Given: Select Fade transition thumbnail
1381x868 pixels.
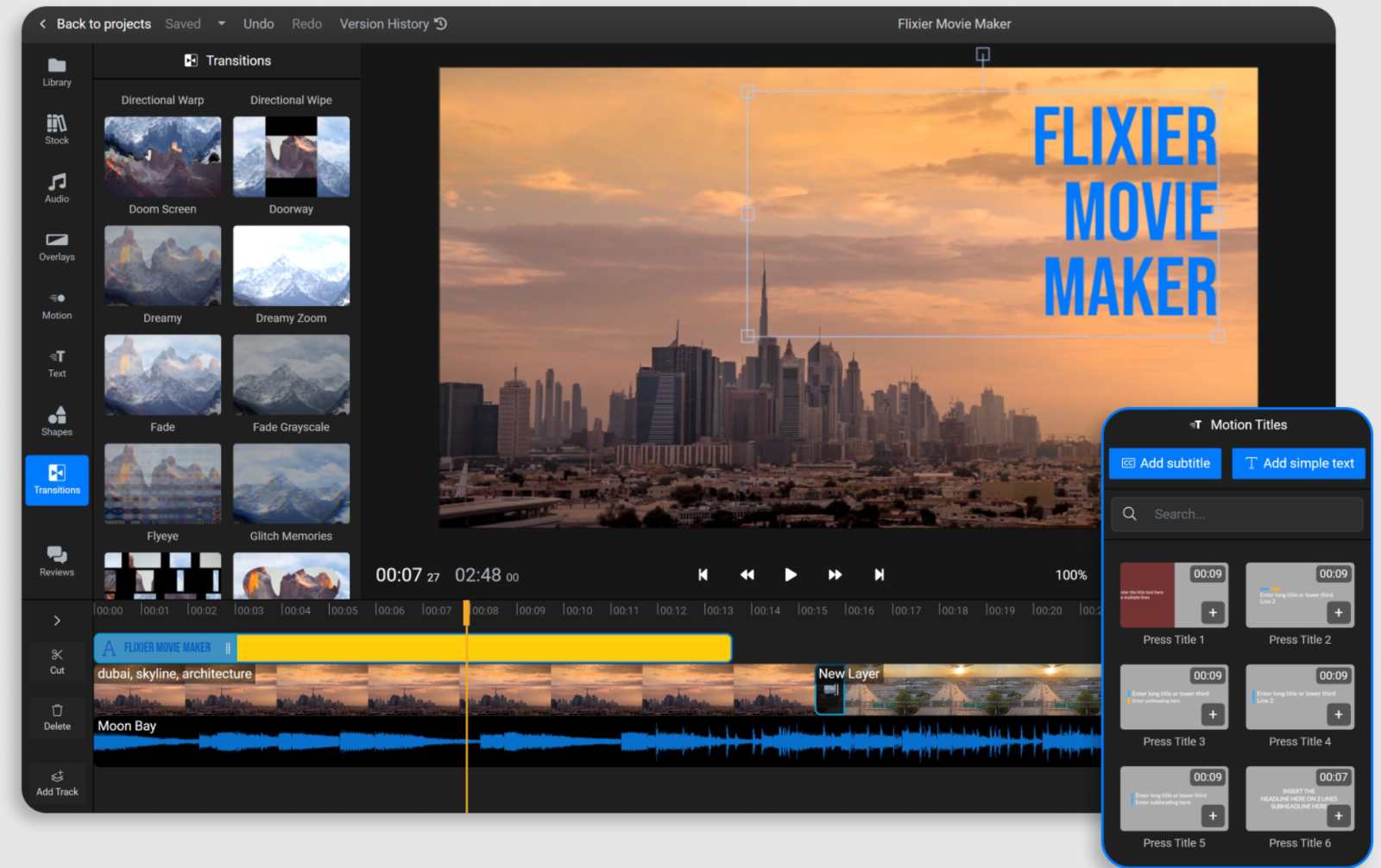Looking at the screenshot, I should point(162,374).
